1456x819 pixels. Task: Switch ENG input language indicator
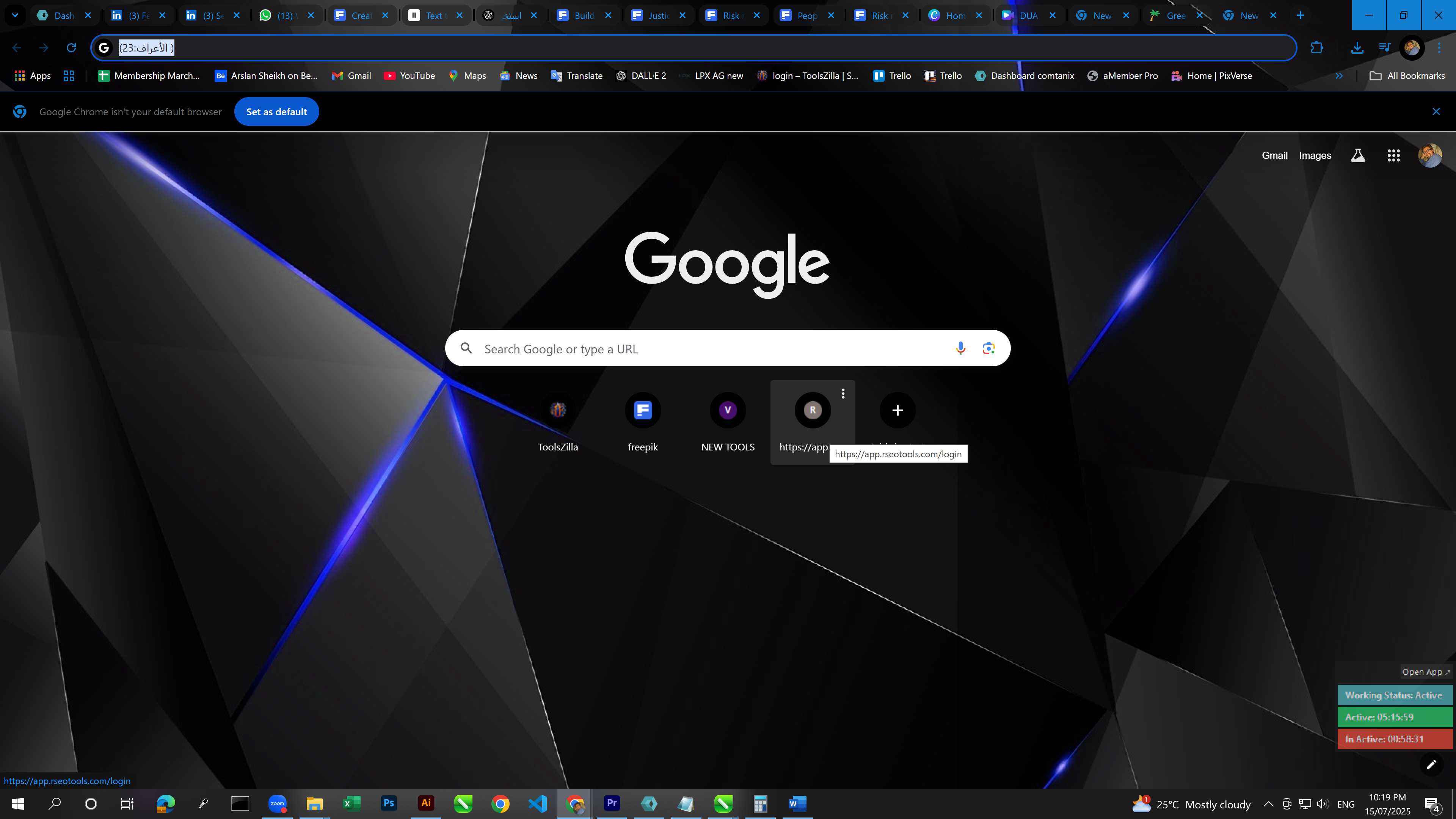1346,804
